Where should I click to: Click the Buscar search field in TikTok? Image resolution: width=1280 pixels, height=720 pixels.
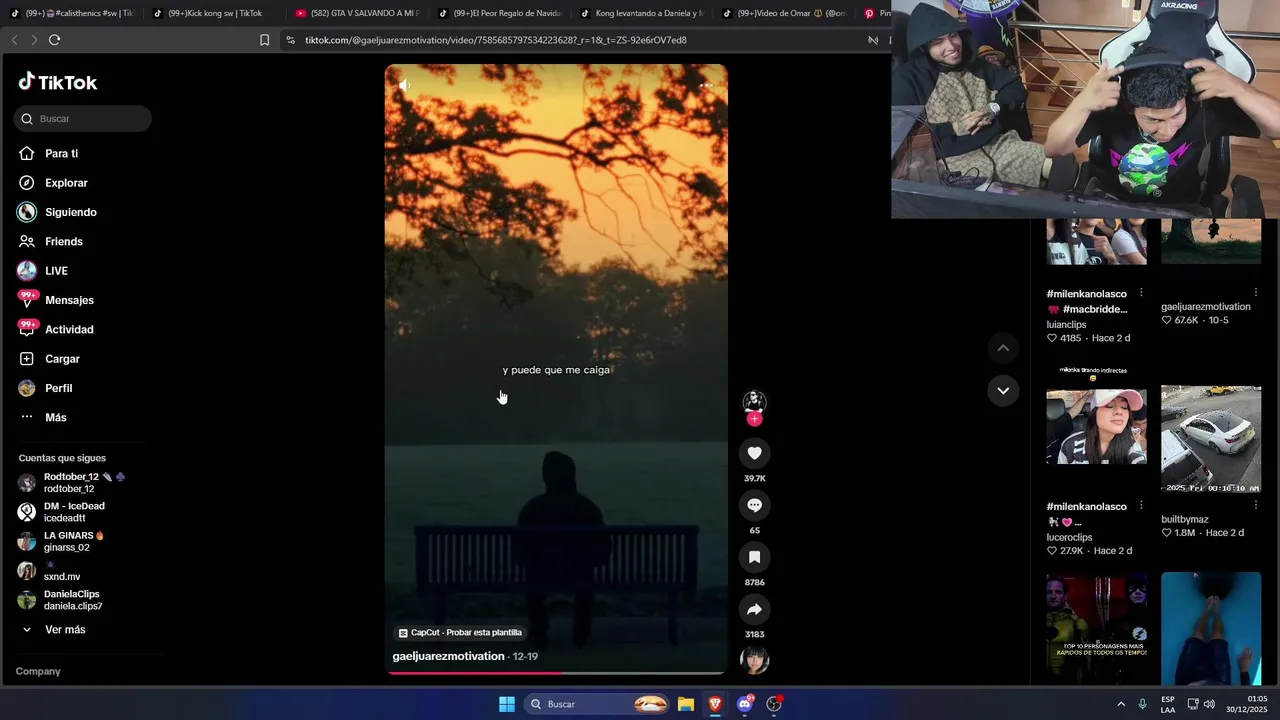pyautogui.click(x=83, y=119)
